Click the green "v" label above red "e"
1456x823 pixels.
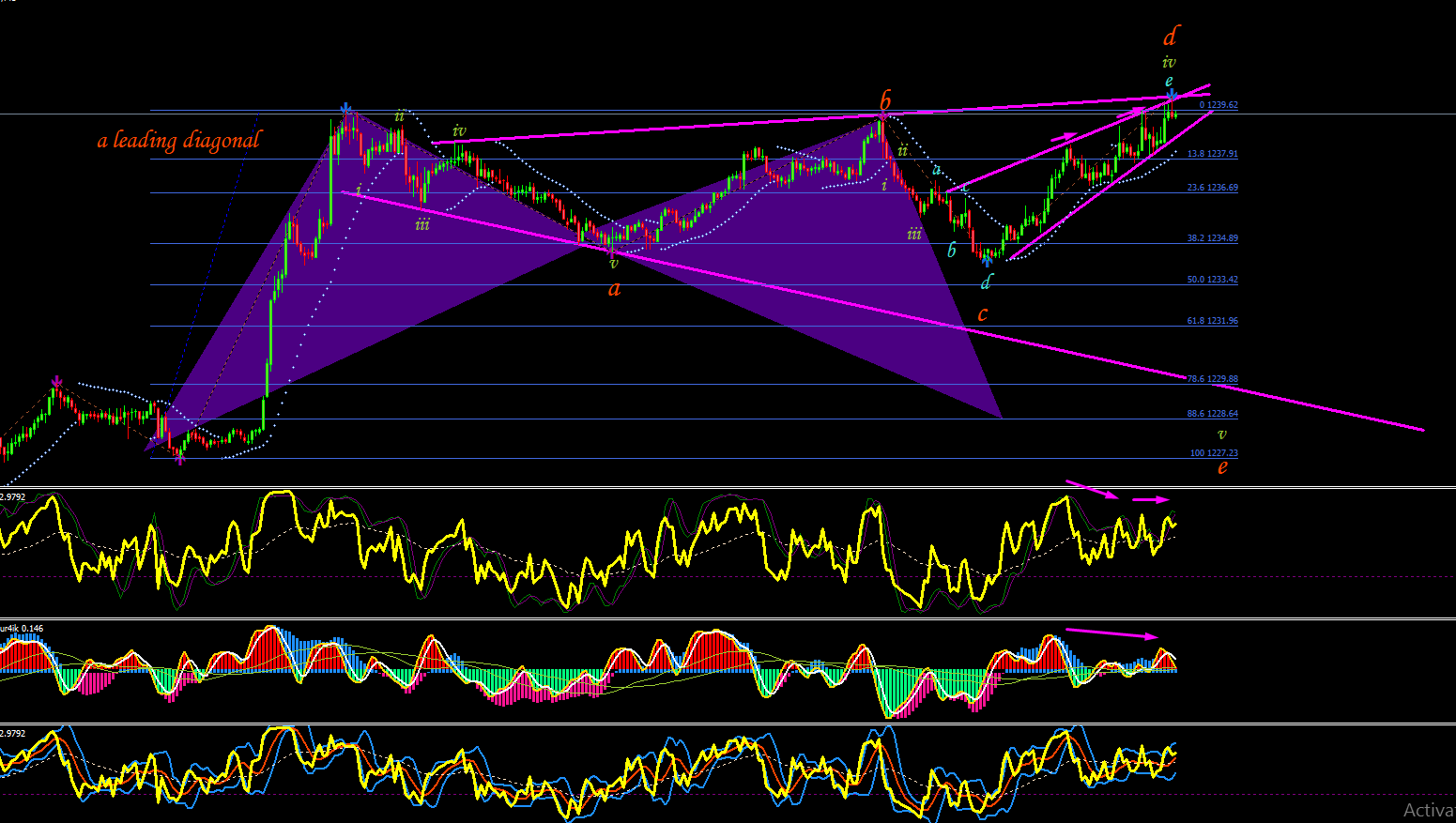[x=1221, y=434]
